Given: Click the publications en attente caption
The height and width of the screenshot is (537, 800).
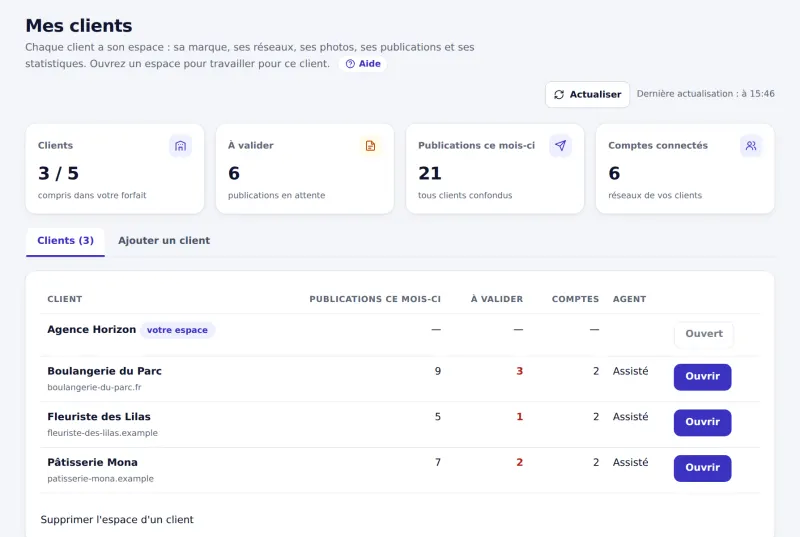Looking at the screenshot, I should [x=277, y=195].
